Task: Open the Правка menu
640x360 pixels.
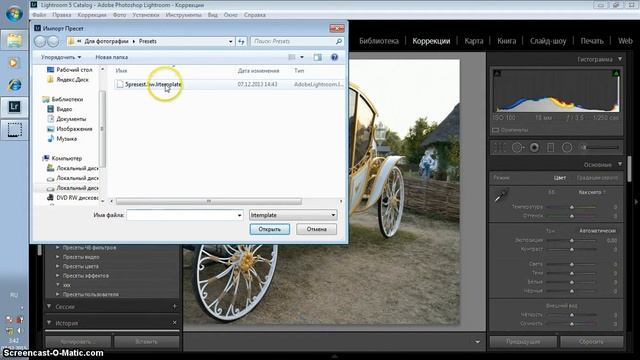Action: pos(62,15)
